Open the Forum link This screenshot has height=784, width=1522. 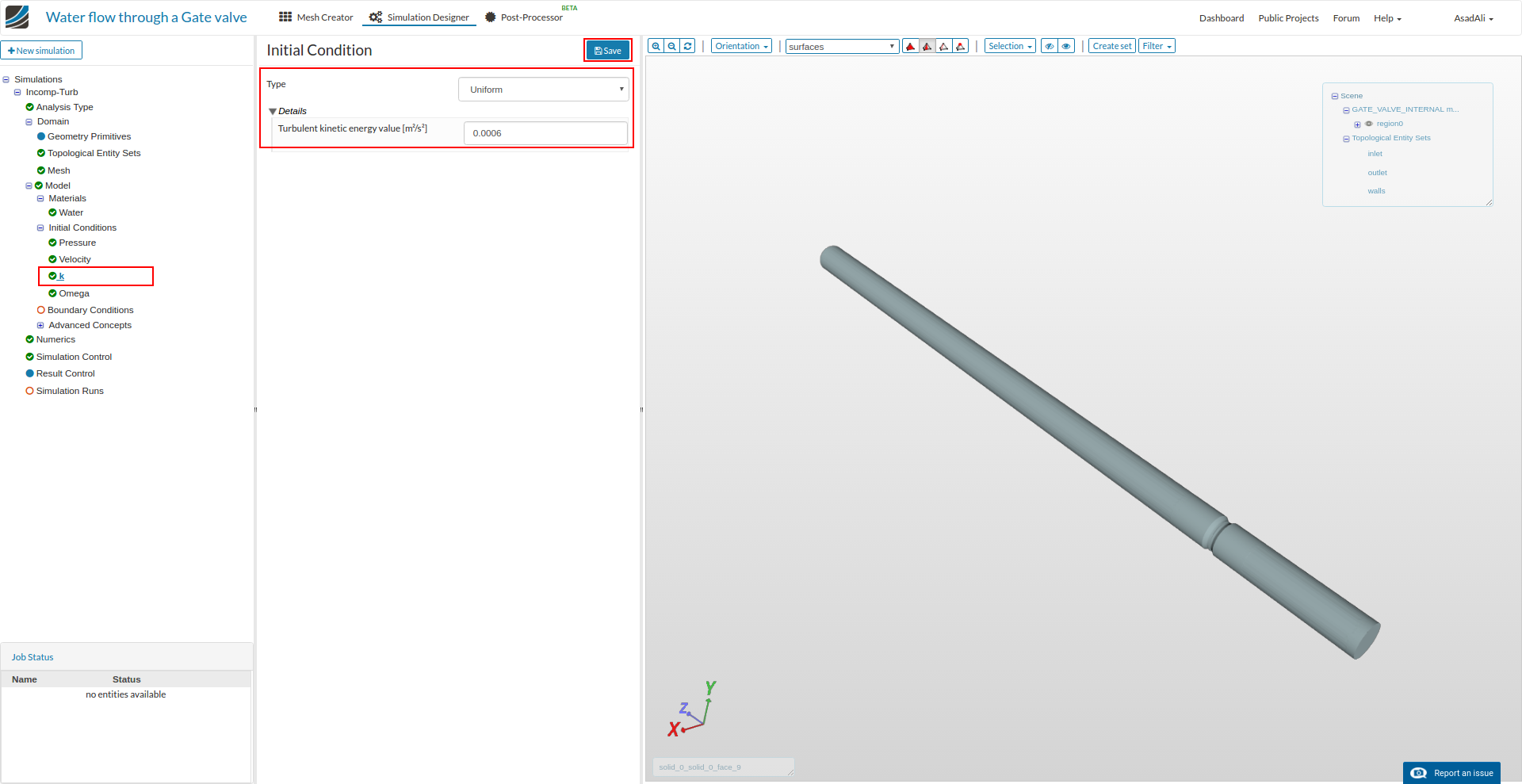click(x=1346, y=18)
